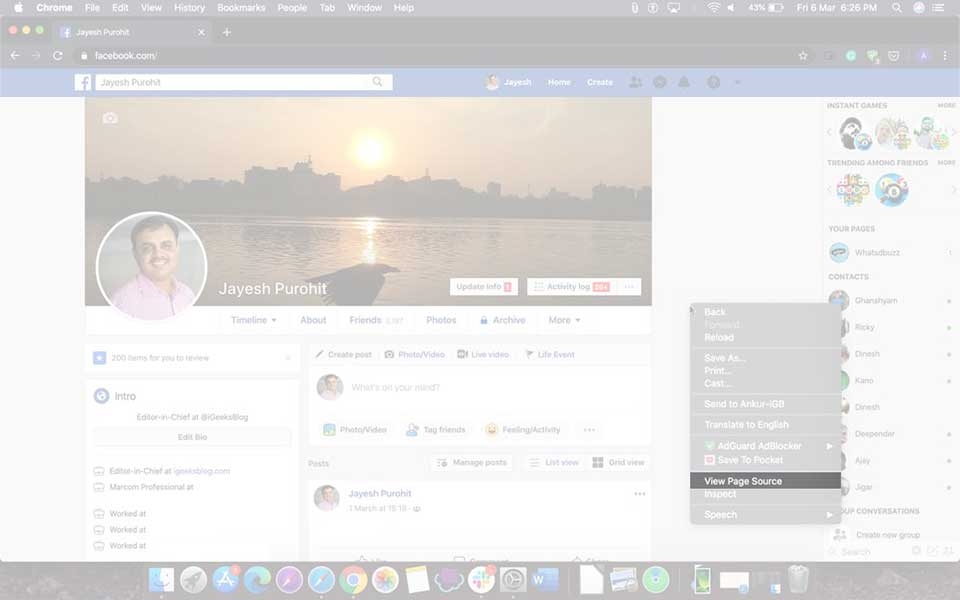Click the camera icon on the cover photo

tap(110, 118)
